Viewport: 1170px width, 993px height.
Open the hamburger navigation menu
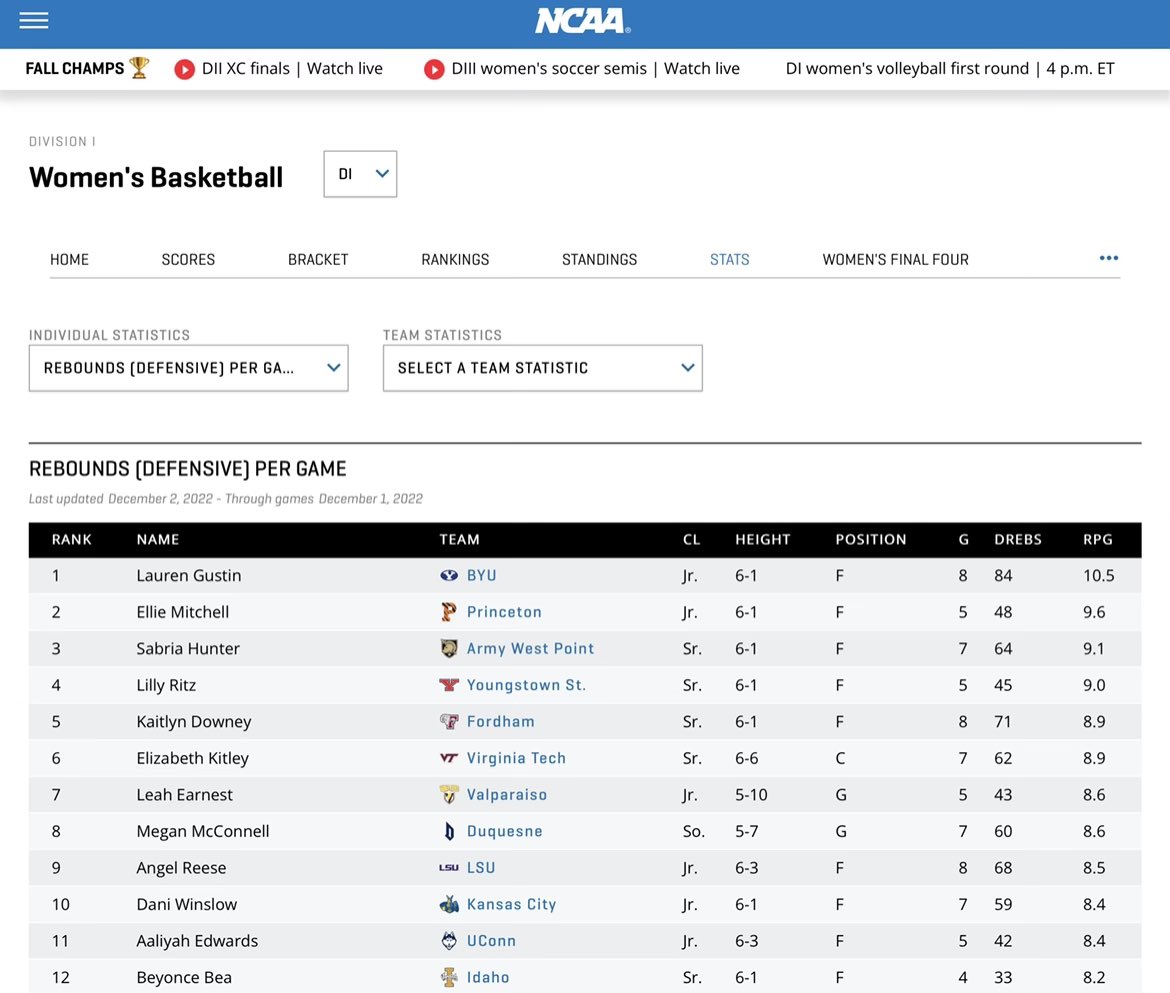click(34, 20)
